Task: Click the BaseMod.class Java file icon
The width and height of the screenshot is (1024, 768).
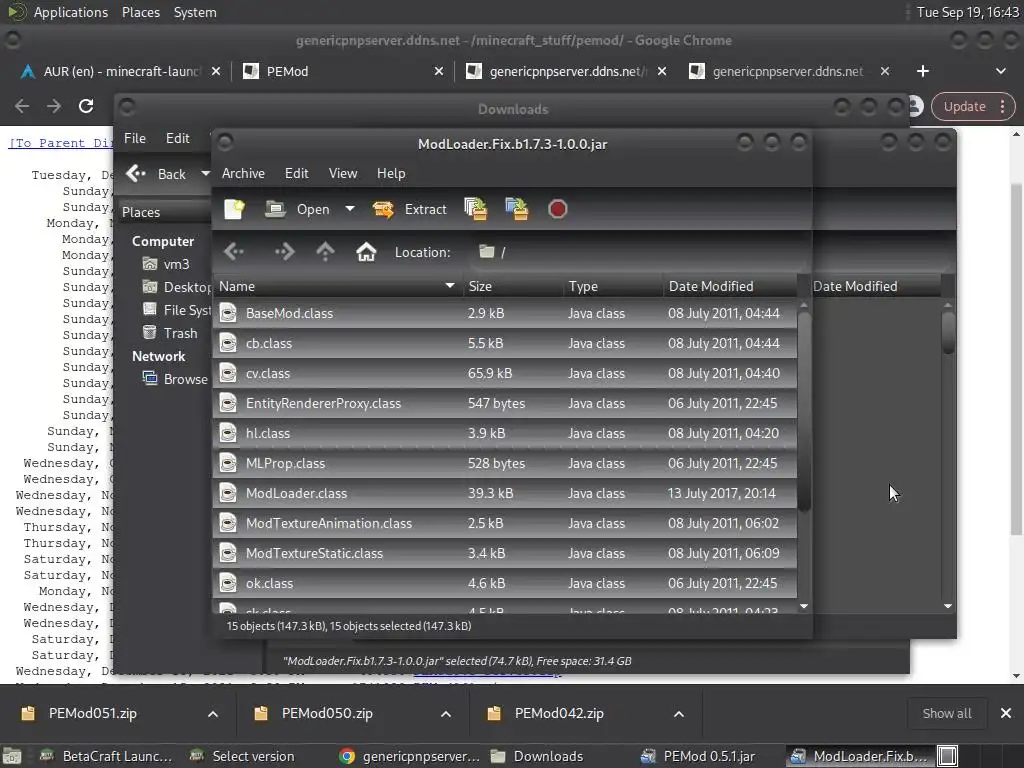Action: pyautogui.click(x=228, y=313)
